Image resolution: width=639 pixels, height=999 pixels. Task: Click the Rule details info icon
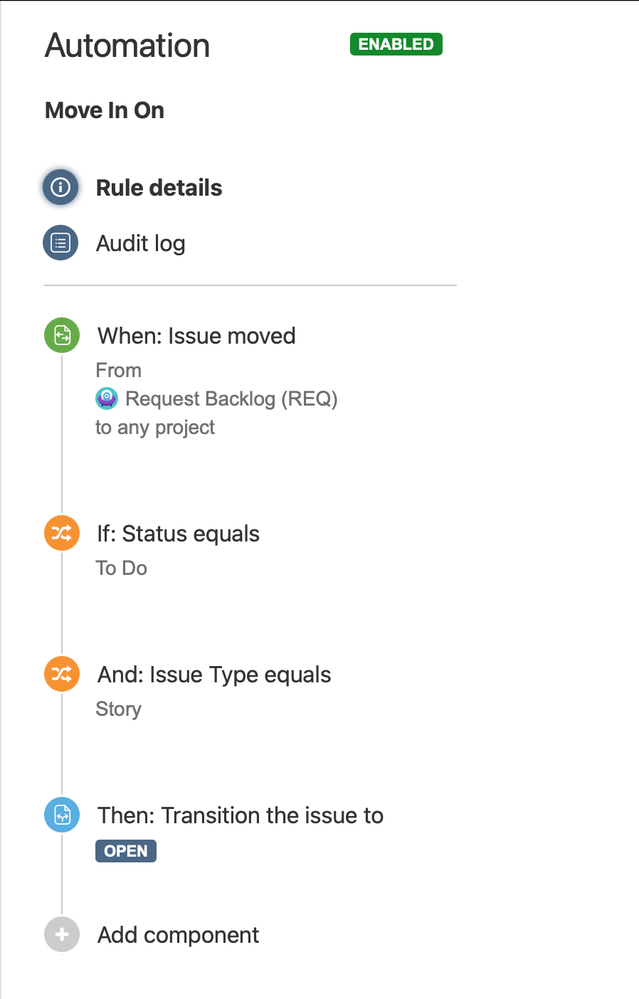point(61,187)
